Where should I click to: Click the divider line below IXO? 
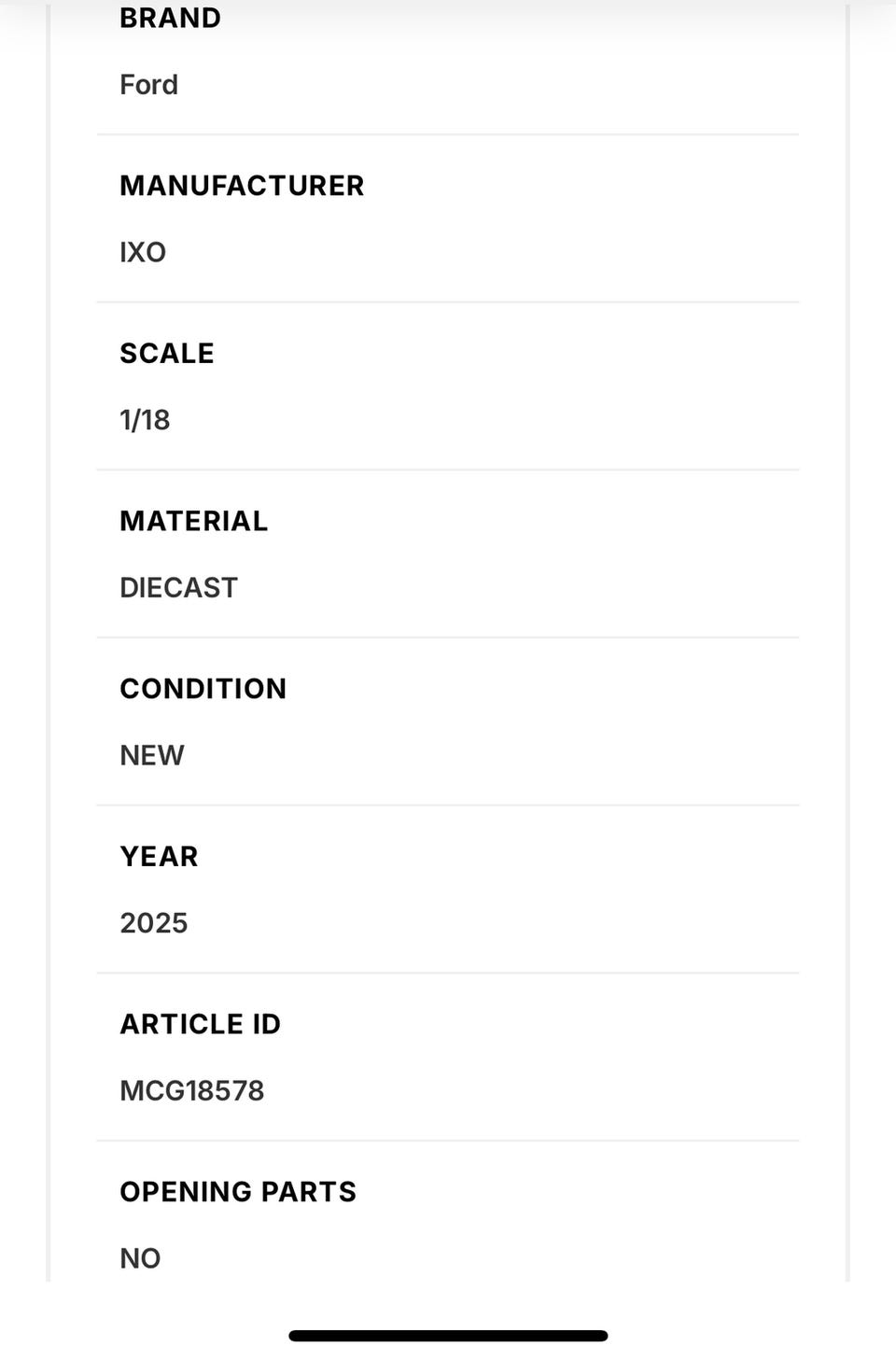pyautogui.click(x=448, y=301)
